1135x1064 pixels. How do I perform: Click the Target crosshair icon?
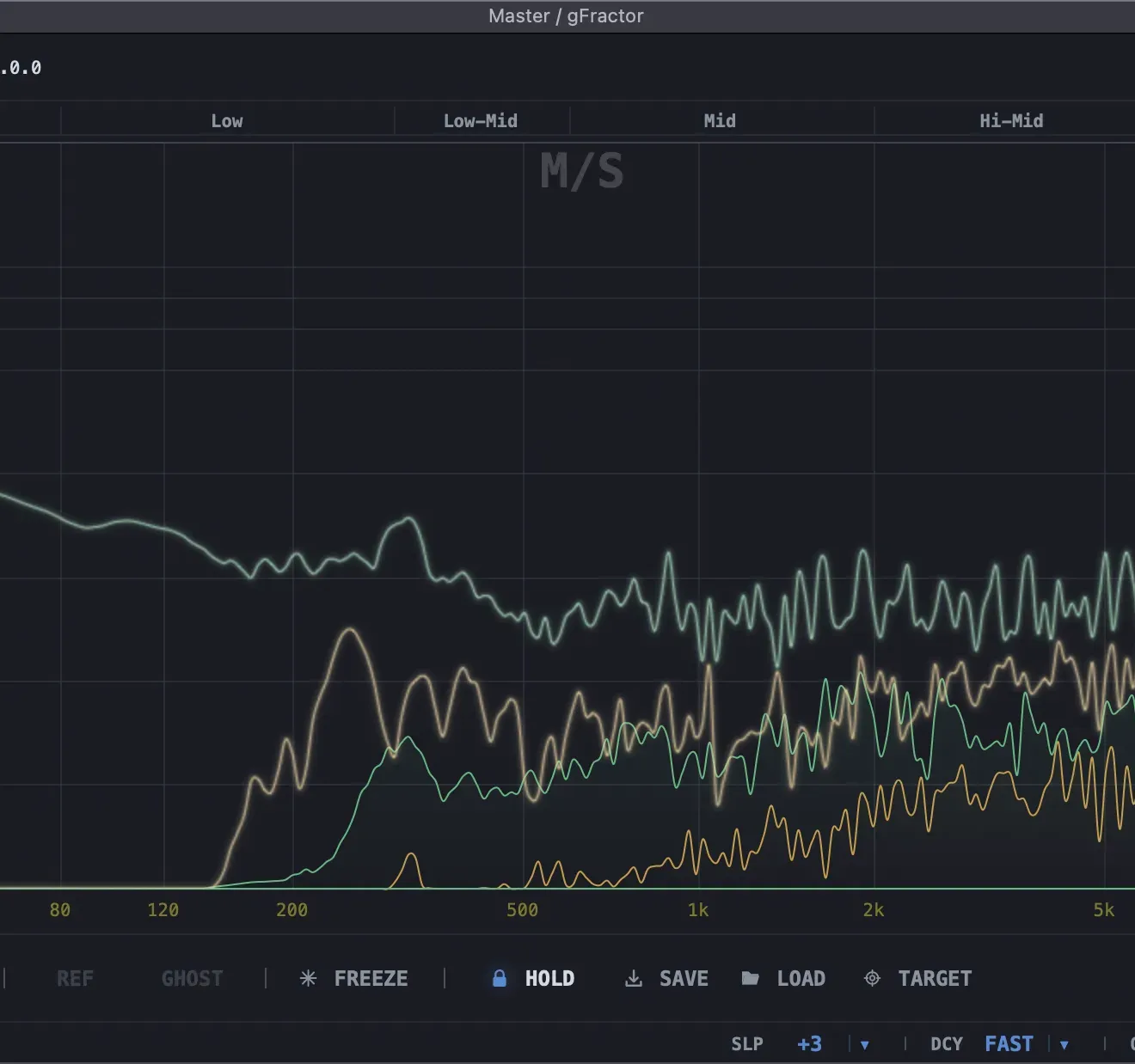(x=872, y=978)
